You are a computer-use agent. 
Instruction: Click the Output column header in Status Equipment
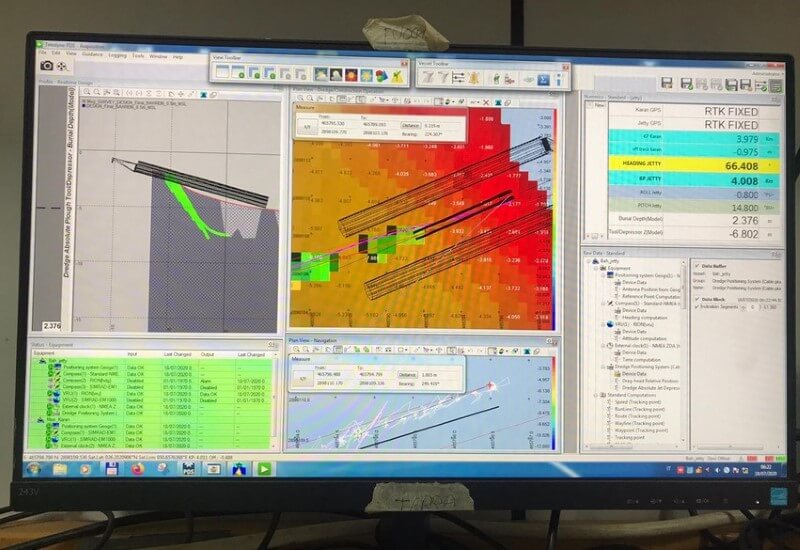(x=207, y=354)
